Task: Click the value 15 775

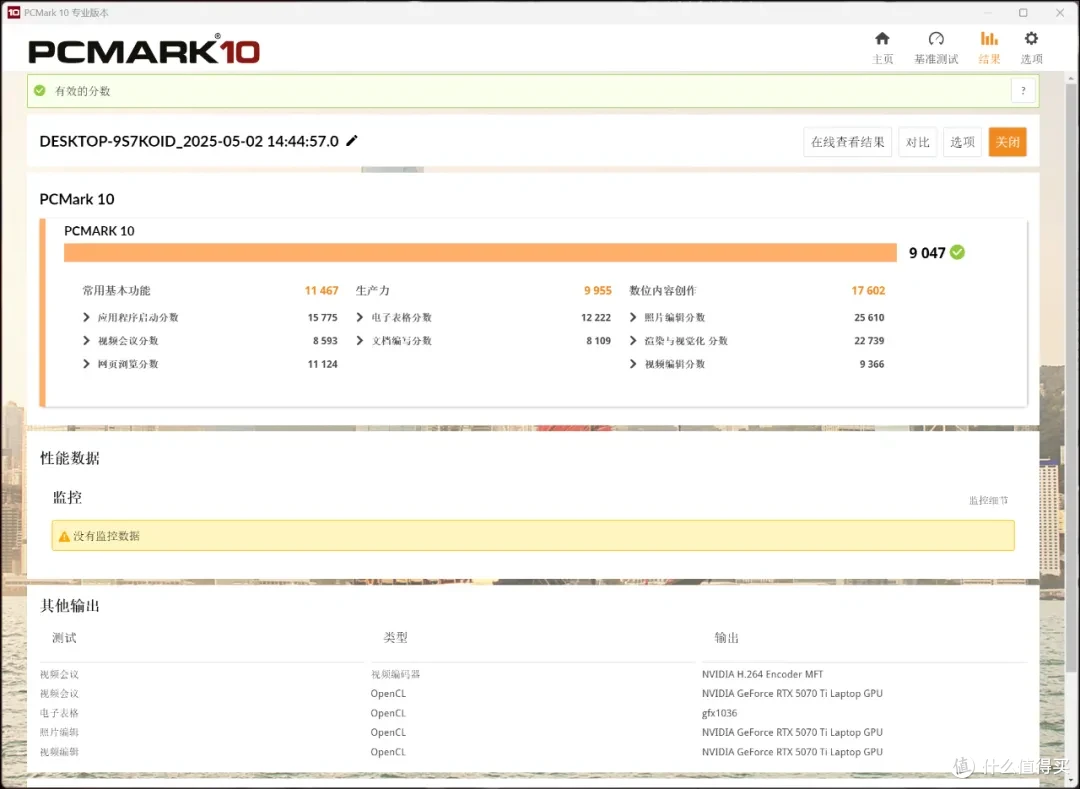Action: pyautogui.click(x=322, y=317)
